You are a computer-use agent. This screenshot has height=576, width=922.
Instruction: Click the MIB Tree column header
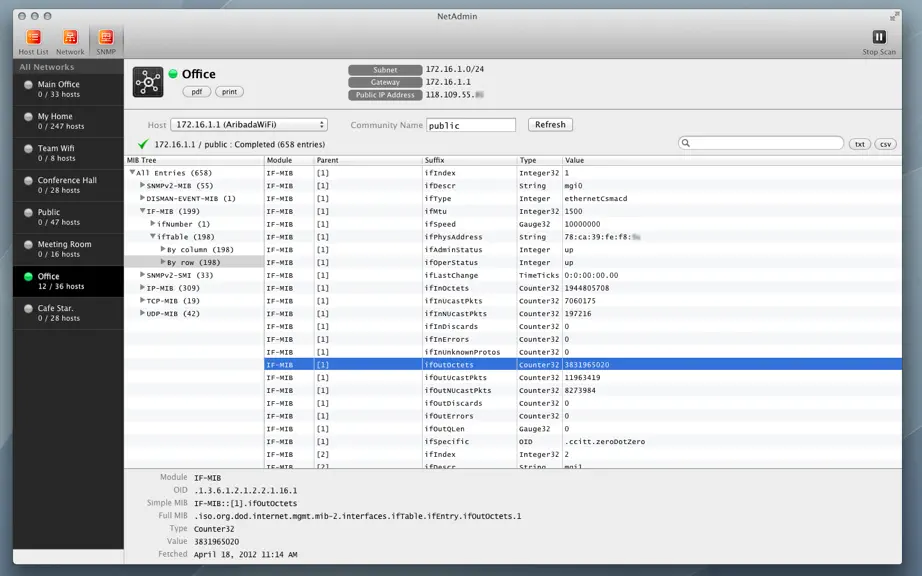[194, 160]
